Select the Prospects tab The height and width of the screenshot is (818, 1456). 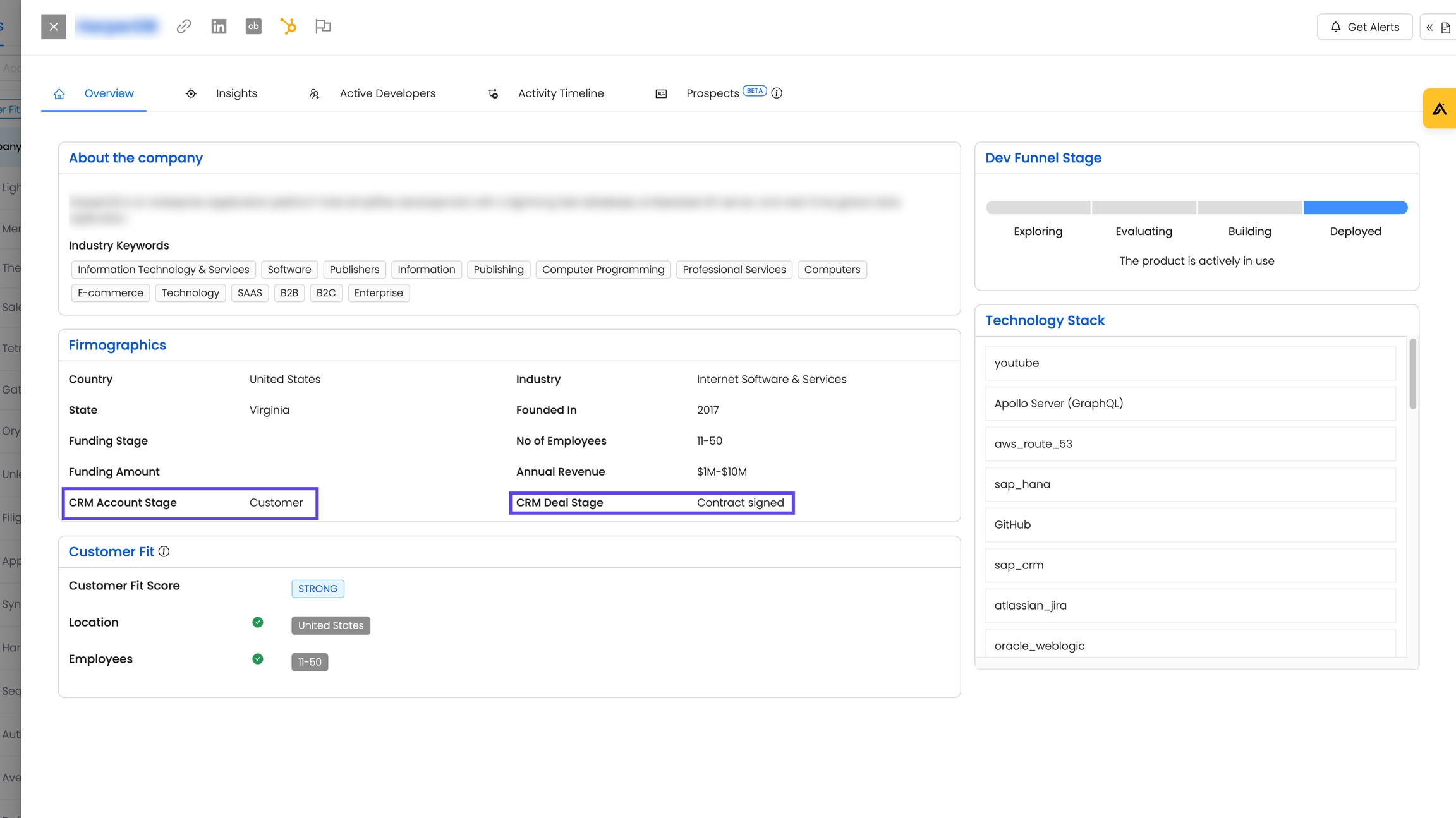(712, 93)
